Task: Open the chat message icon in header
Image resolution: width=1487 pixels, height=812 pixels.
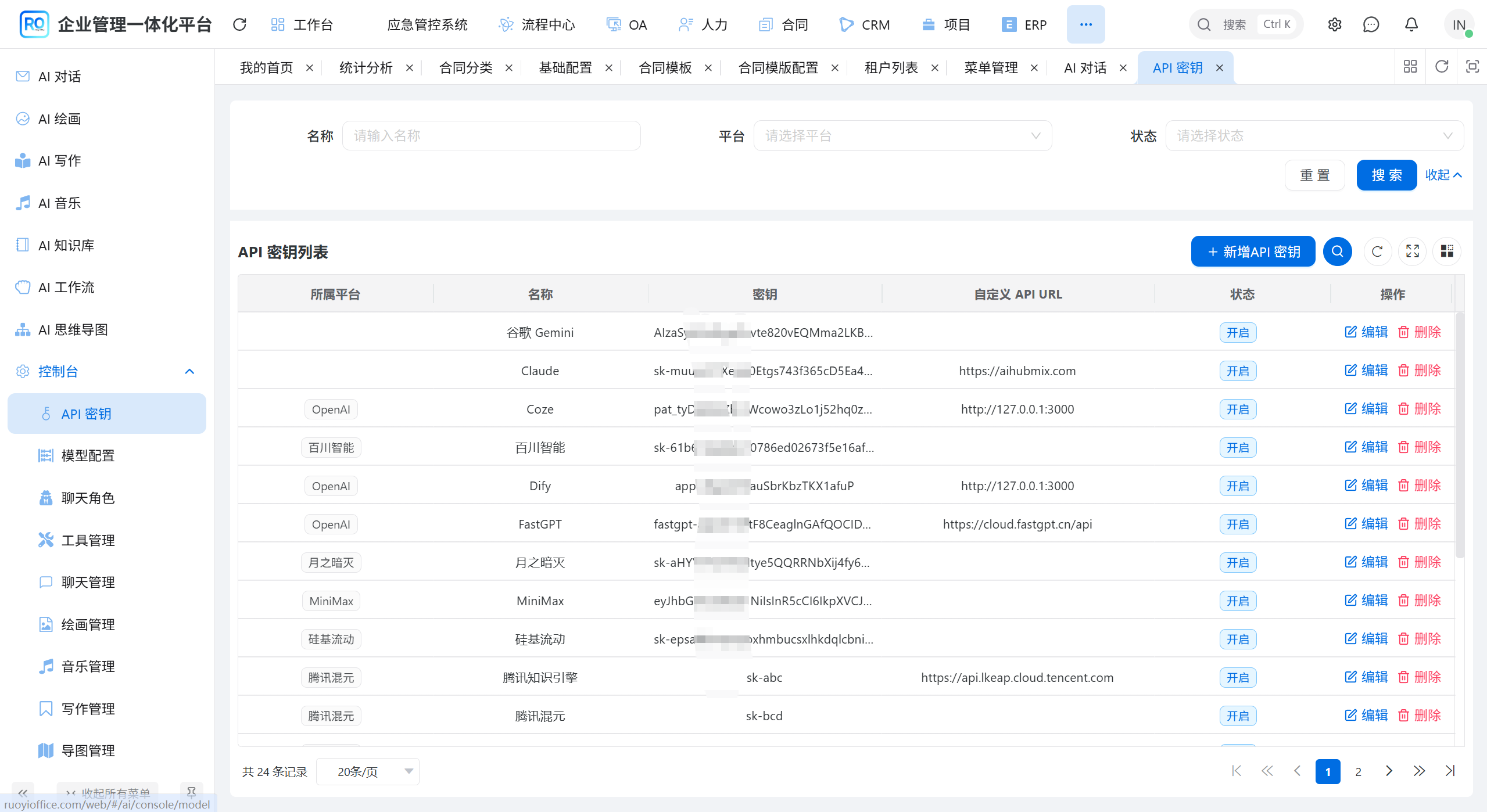Action: pos(1371,24)
